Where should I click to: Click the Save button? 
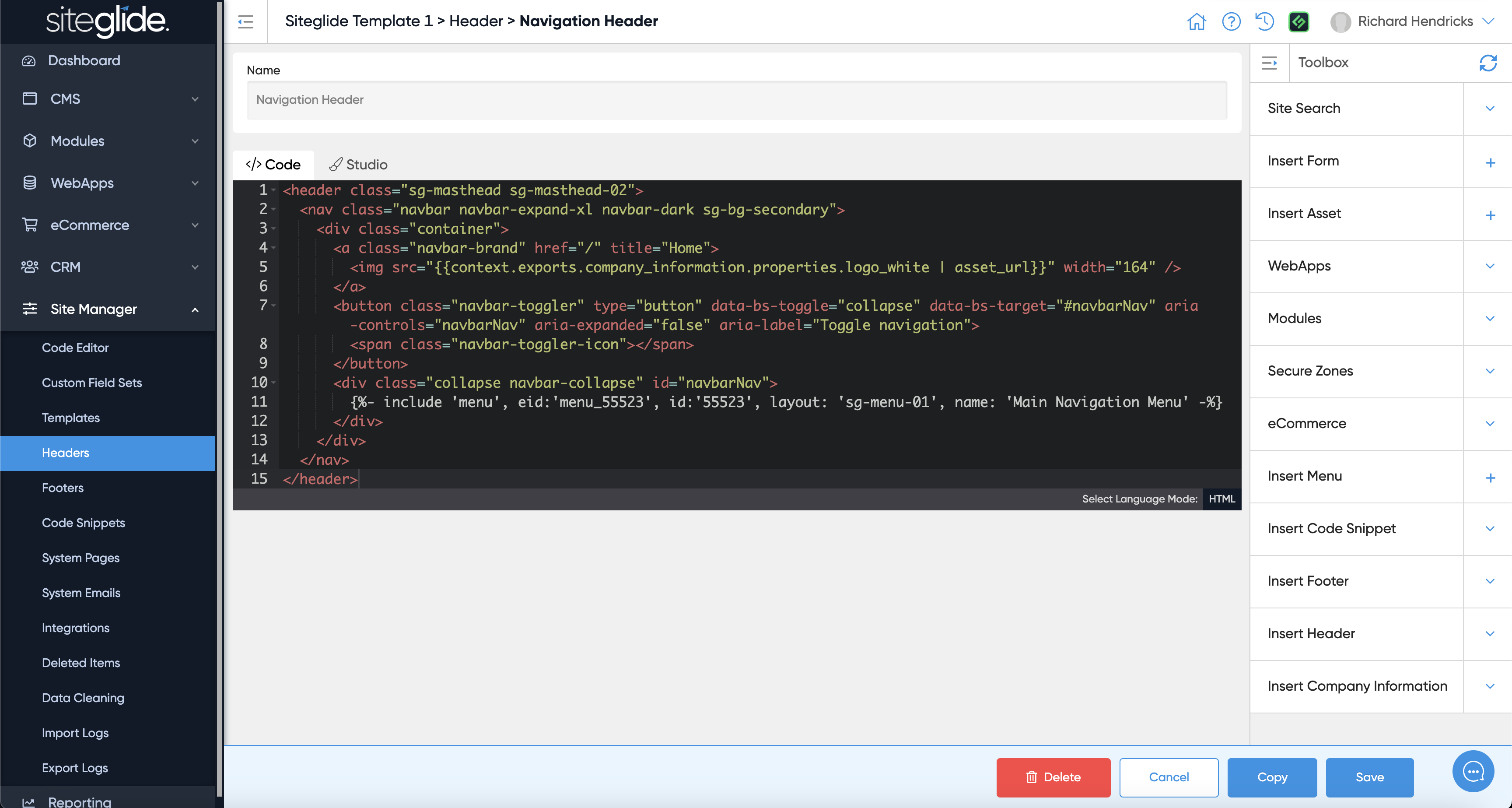pos(1369,777)
